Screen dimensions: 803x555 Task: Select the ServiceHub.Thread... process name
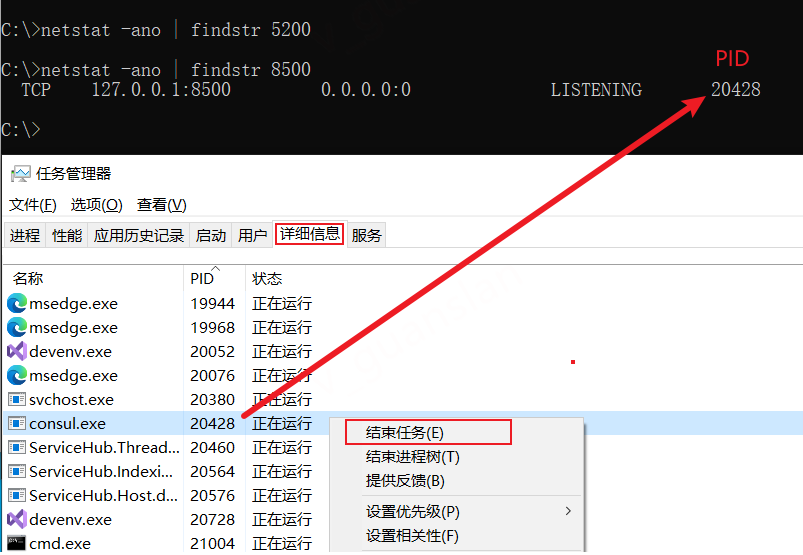104,447
